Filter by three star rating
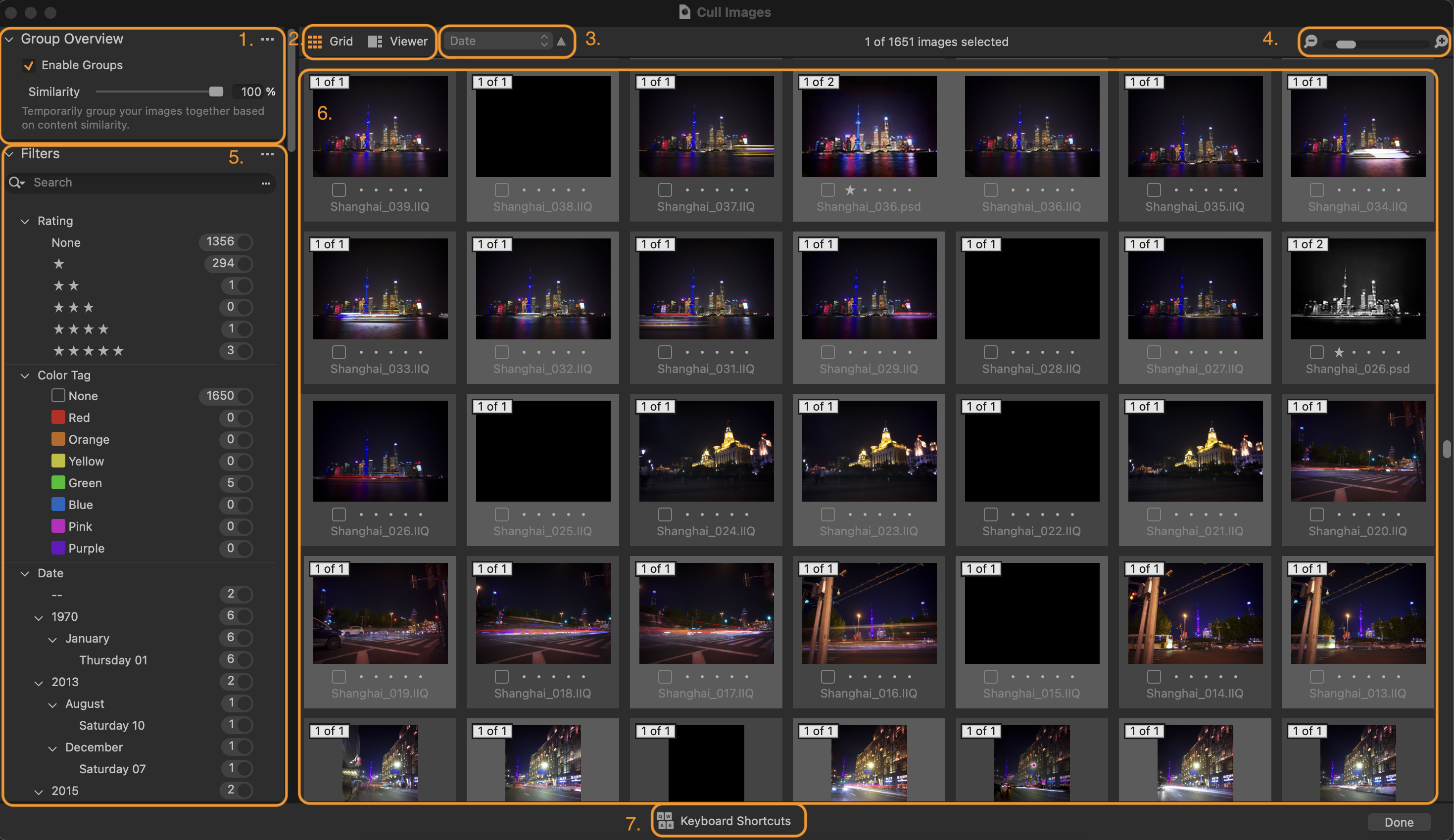The width and height of the screenshot is (1454, 840). click(x=73, y=308)
